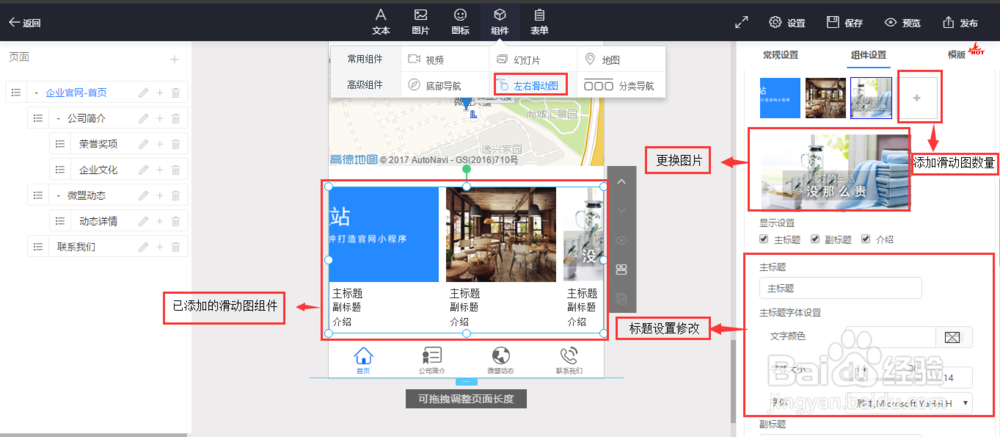1000x437 pixels.
Task: Select restaurant slide thumbnail
Action: point(825,98)
